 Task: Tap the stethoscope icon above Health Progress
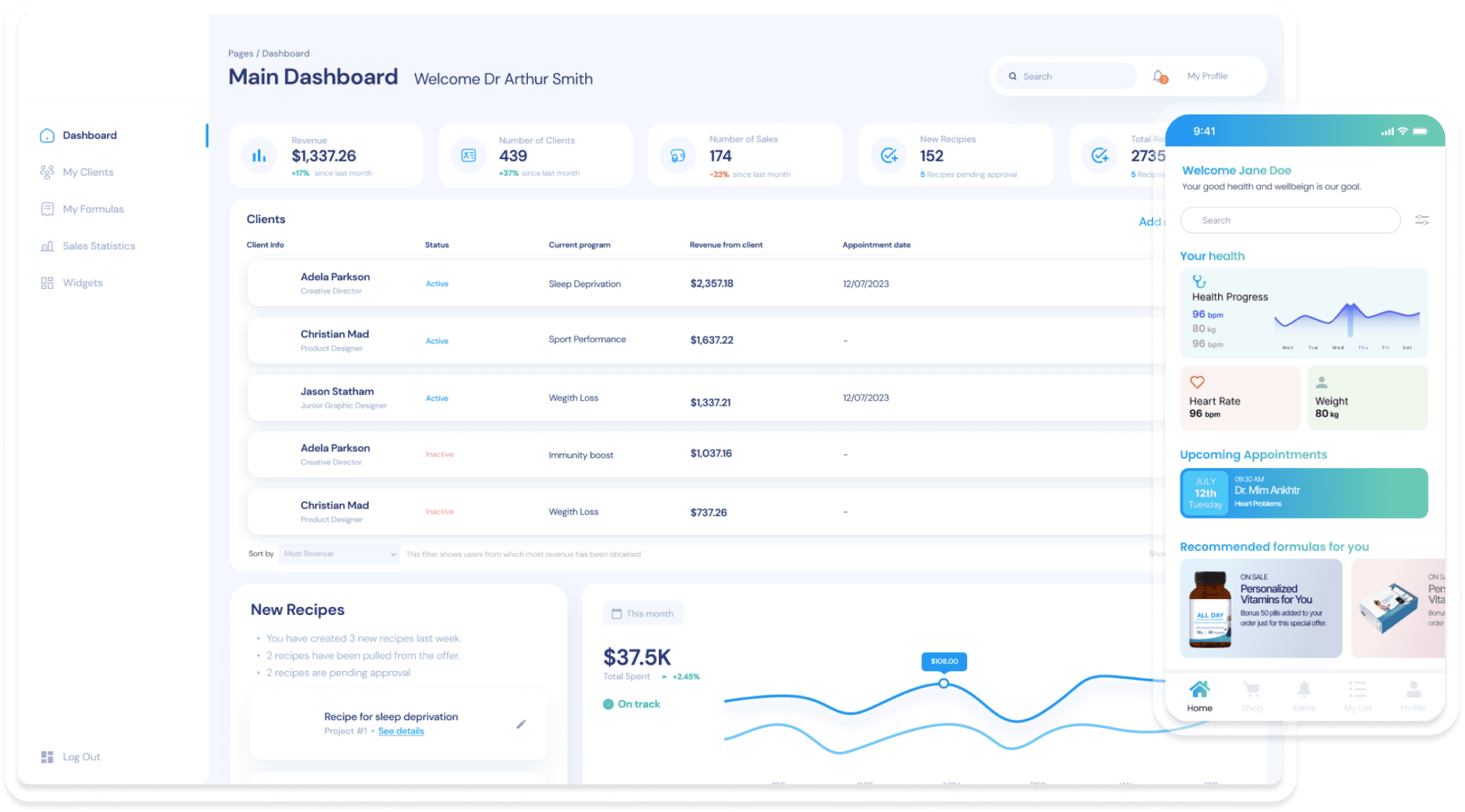pos(1199,282)
